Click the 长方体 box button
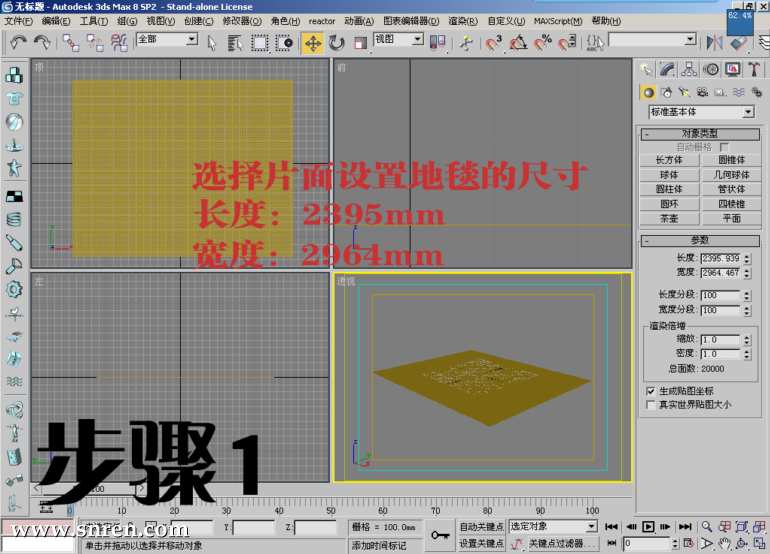Screen dimensions: 770x554 pos(669,160)
